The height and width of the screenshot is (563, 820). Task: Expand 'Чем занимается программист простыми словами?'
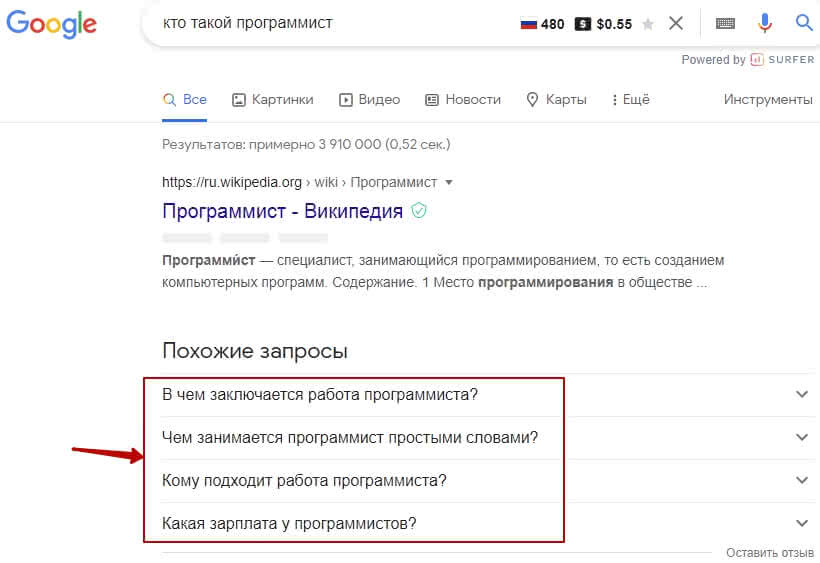click(488, 438)
